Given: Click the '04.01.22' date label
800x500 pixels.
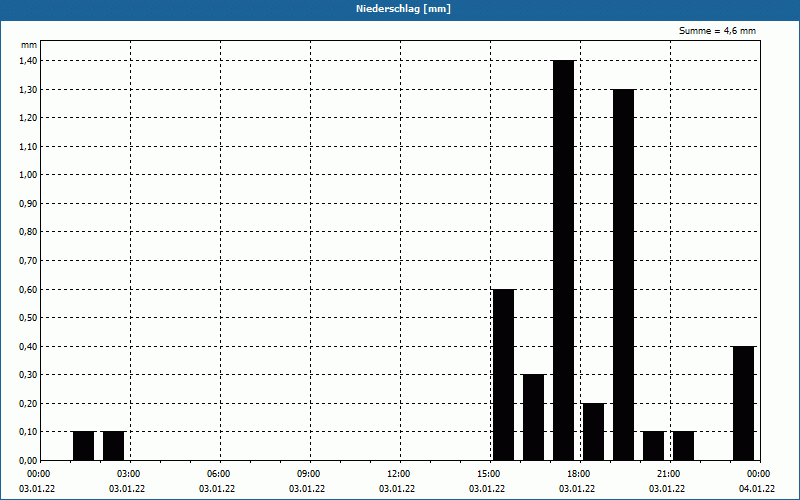Looking at the screenshot, I should (x=757, y=489).
